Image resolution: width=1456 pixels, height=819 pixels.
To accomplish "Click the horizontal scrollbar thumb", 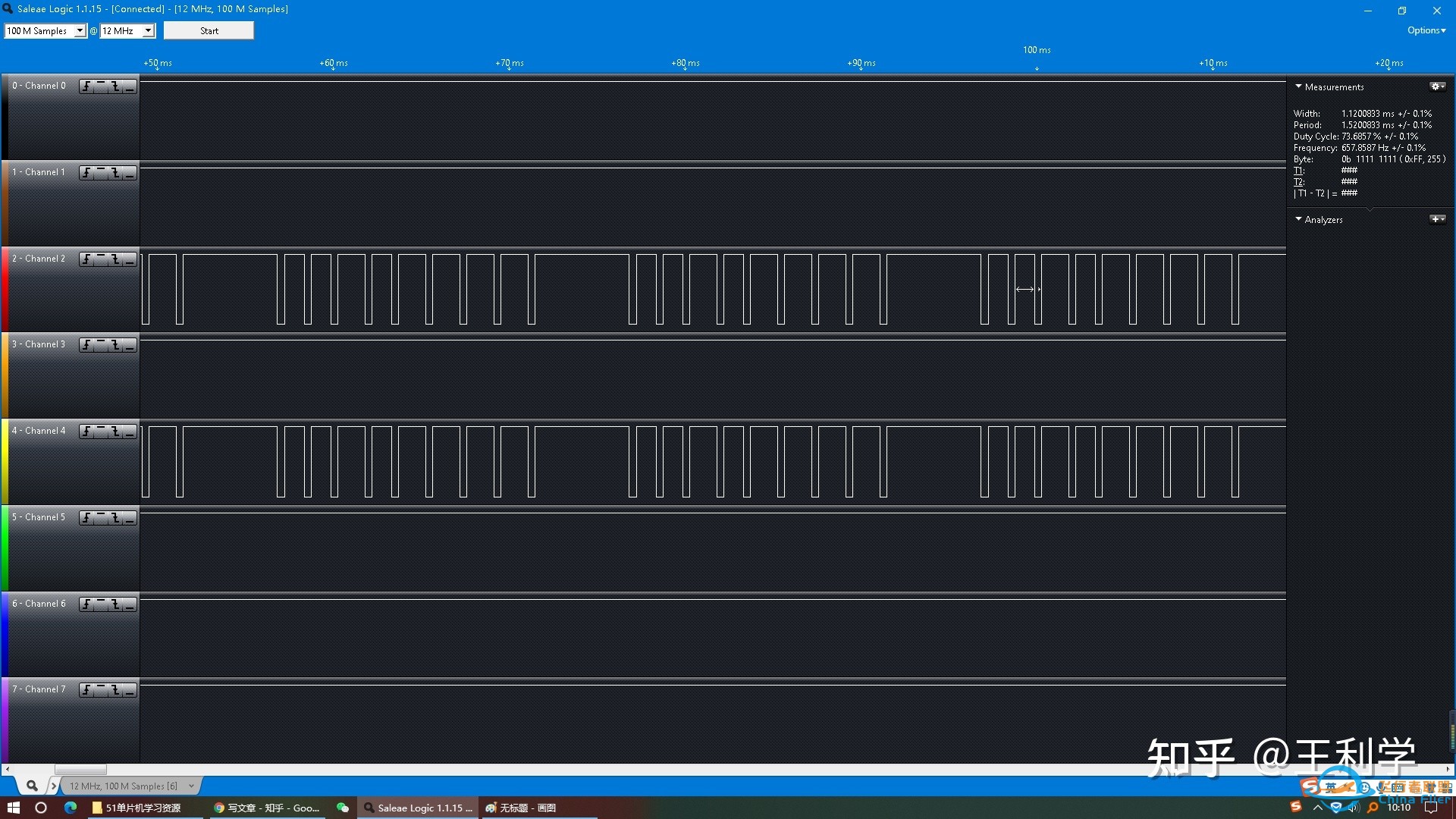I will [80, 769].
